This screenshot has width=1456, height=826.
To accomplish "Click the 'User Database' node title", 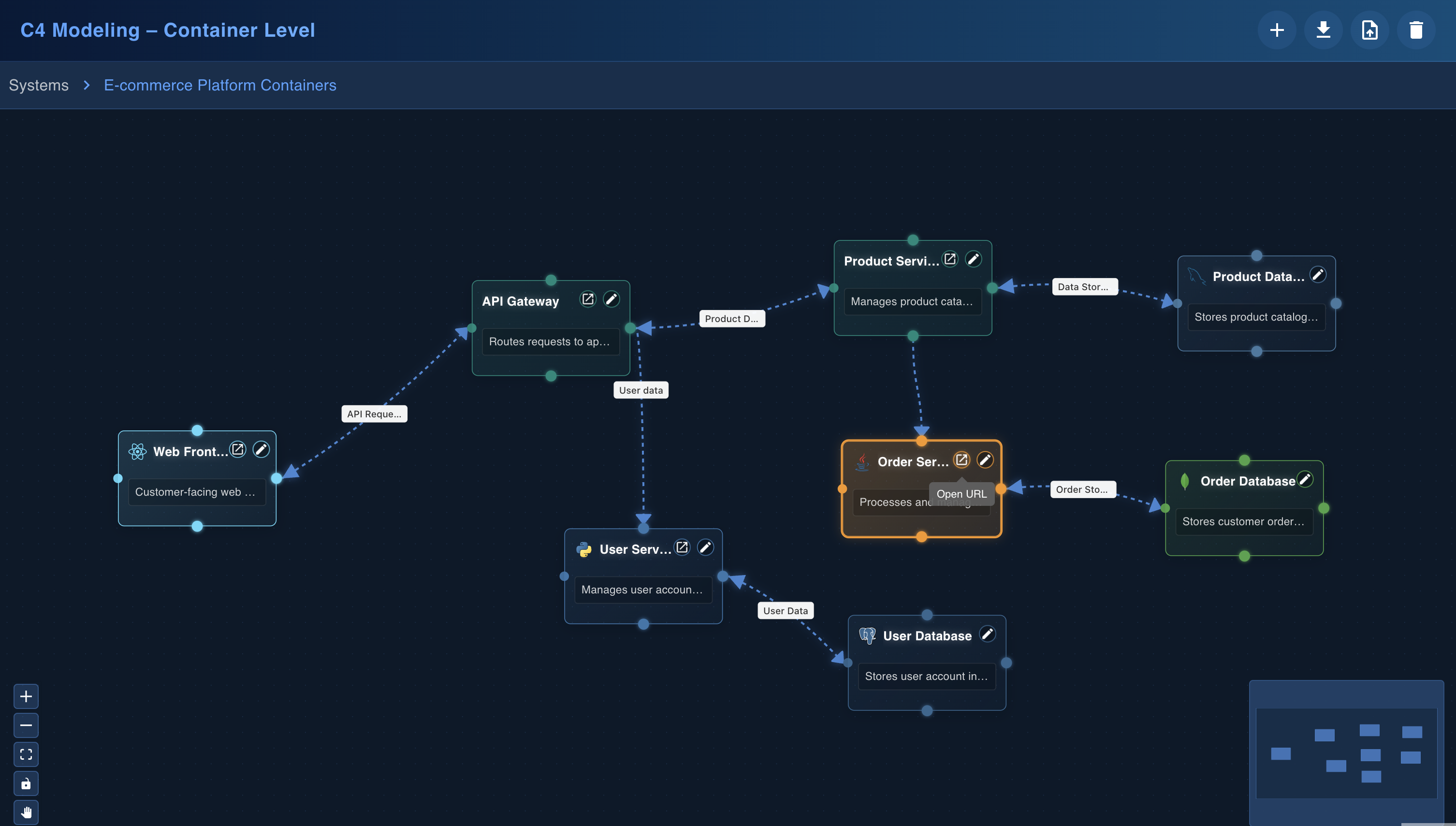I will 928,636.
